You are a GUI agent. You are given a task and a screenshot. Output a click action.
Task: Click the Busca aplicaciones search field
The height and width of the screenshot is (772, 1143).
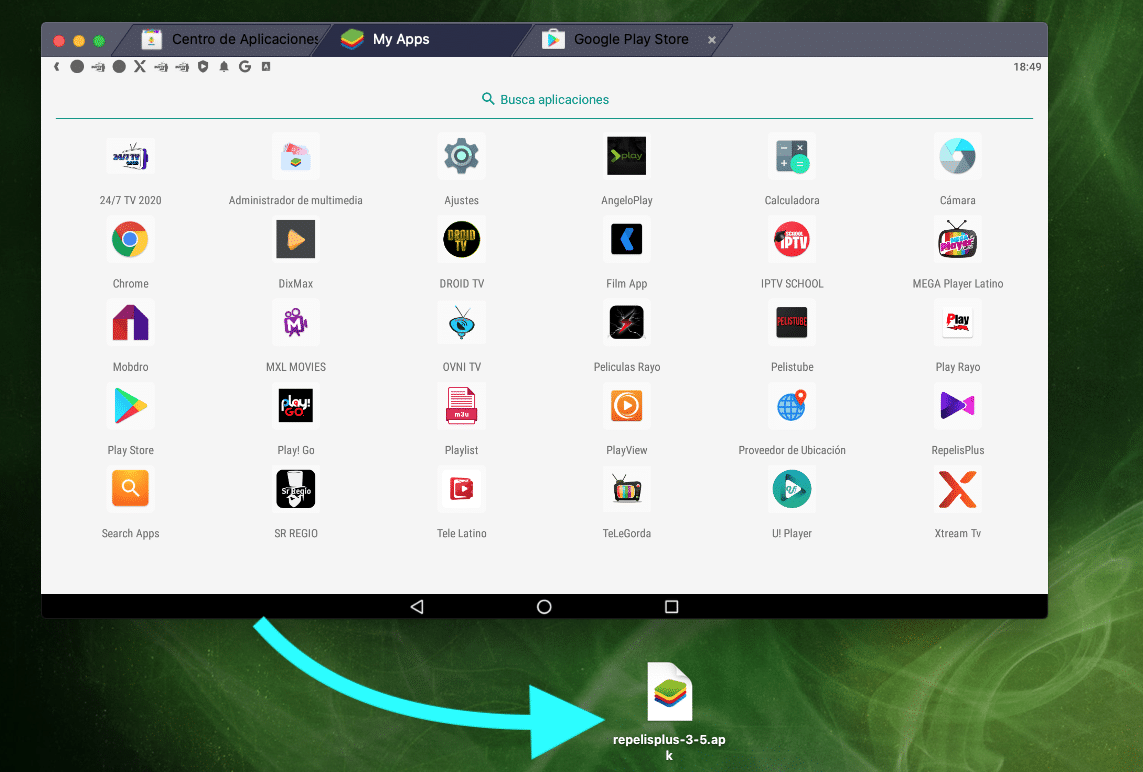click(x=545, y=100)
